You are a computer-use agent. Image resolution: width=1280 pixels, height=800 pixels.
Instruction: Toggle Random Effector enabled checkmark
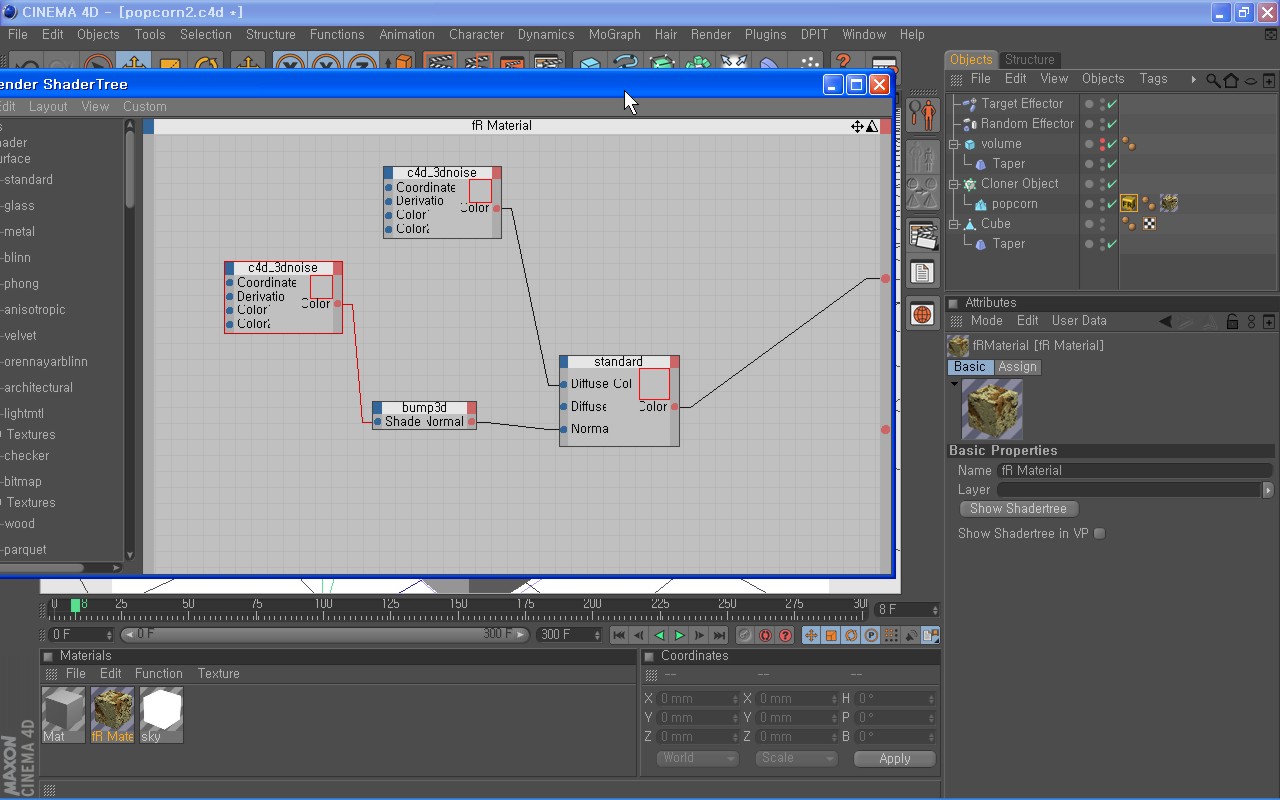pyautogui.click(x=1111, y=124)
